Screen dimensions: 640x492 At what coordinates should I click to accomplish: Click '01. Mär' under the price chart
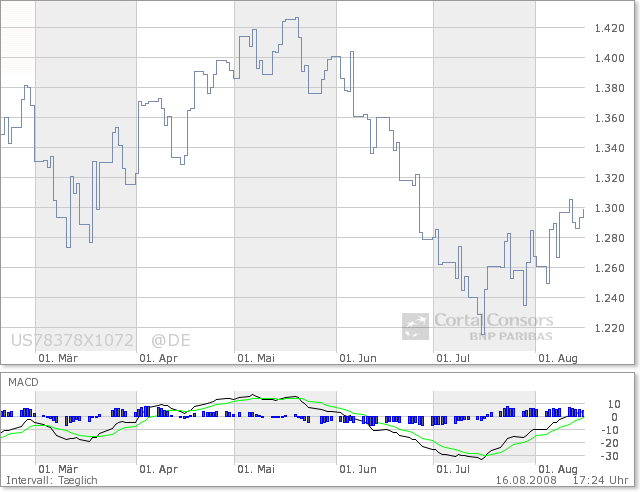pyautogui.click(x=58, y=358)
